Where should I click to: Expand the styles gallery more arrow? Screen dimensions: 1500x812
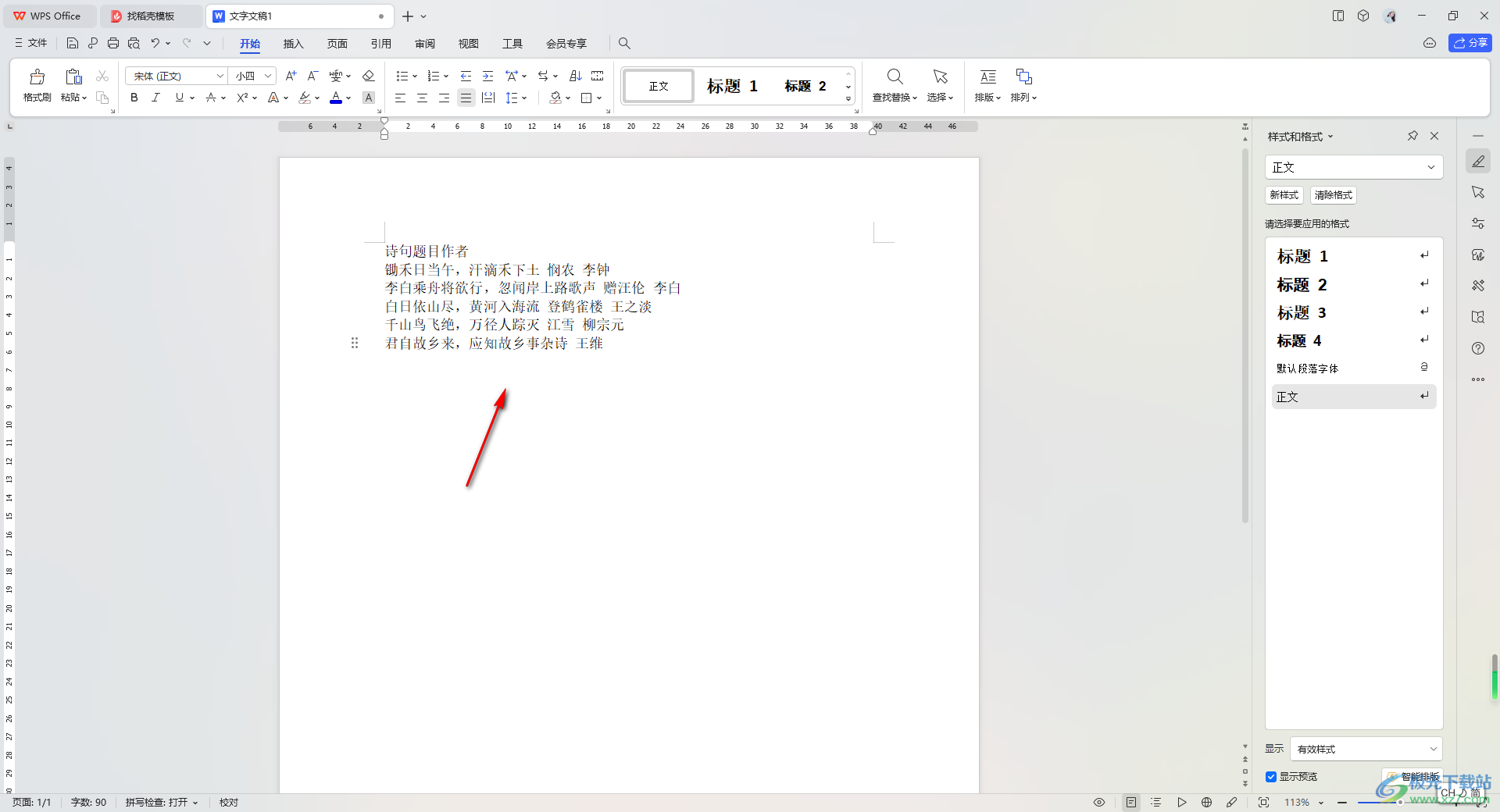click(x=848, y=98)
